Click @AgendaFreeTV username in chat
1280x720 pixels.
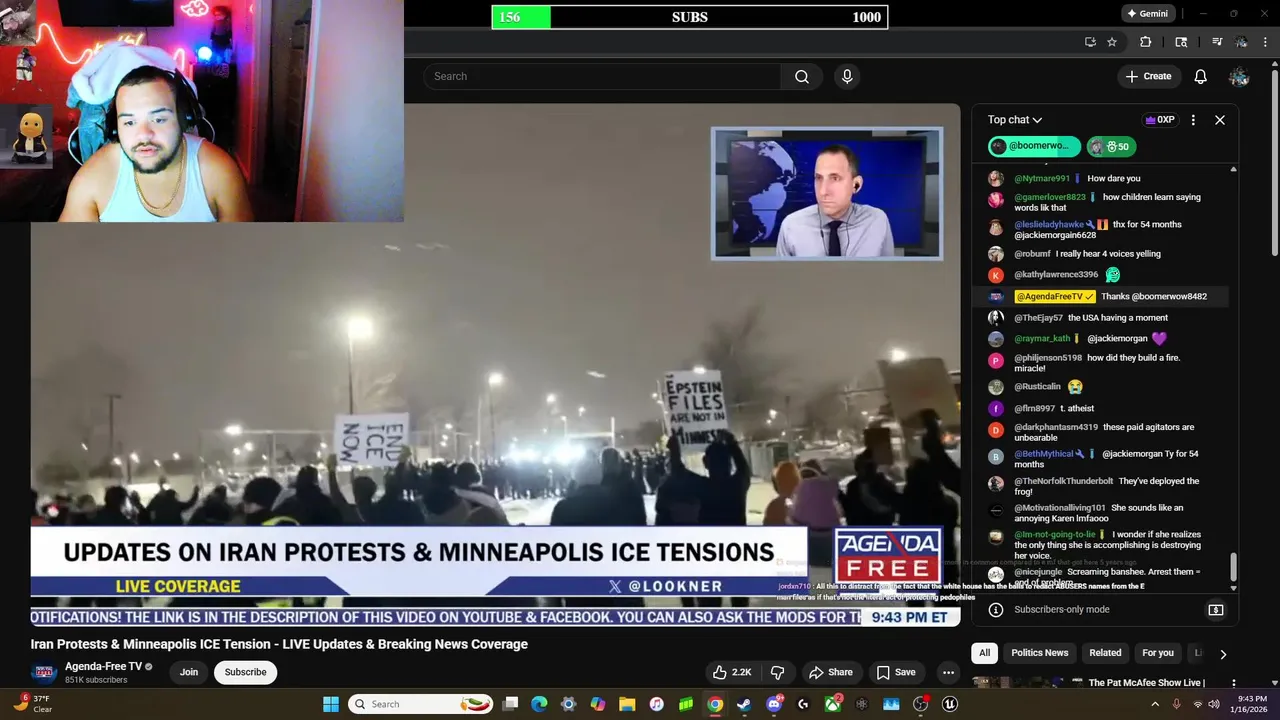1055,297
